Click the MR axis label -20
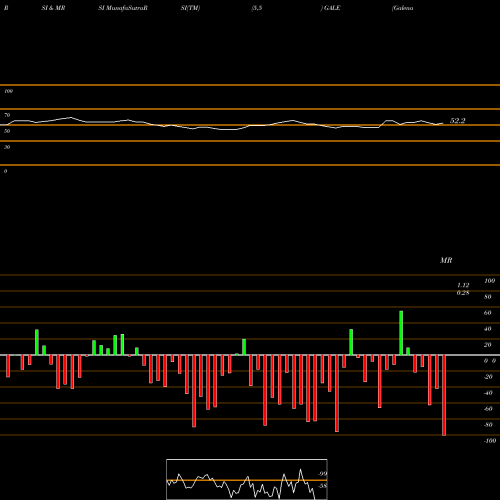Image resolution: width=500 pixels, height=500 pixels. point(488,377)
